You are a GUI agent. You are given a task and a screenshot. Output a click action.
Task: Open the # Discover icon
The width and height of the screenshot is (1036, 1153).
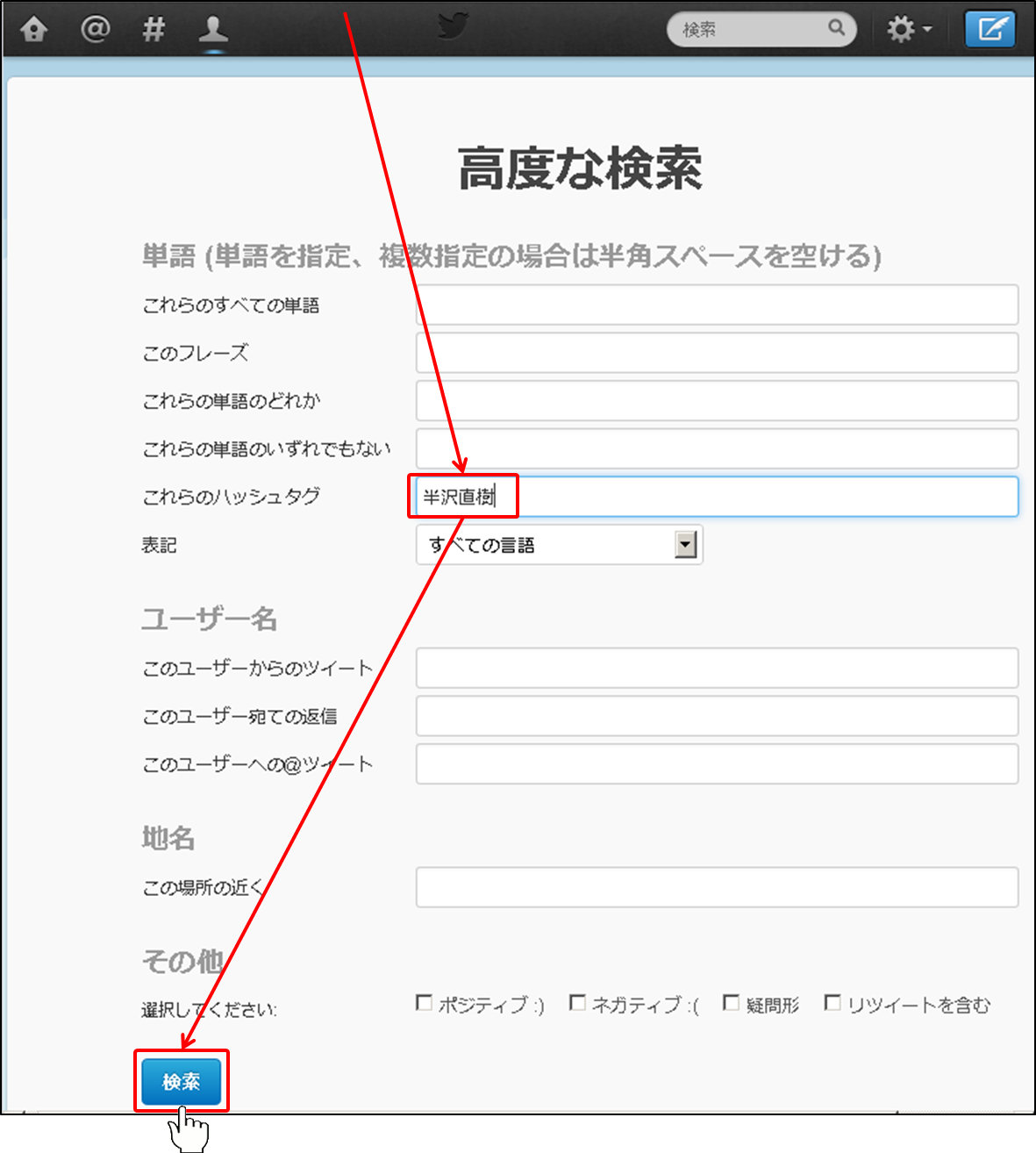(154, 30)
